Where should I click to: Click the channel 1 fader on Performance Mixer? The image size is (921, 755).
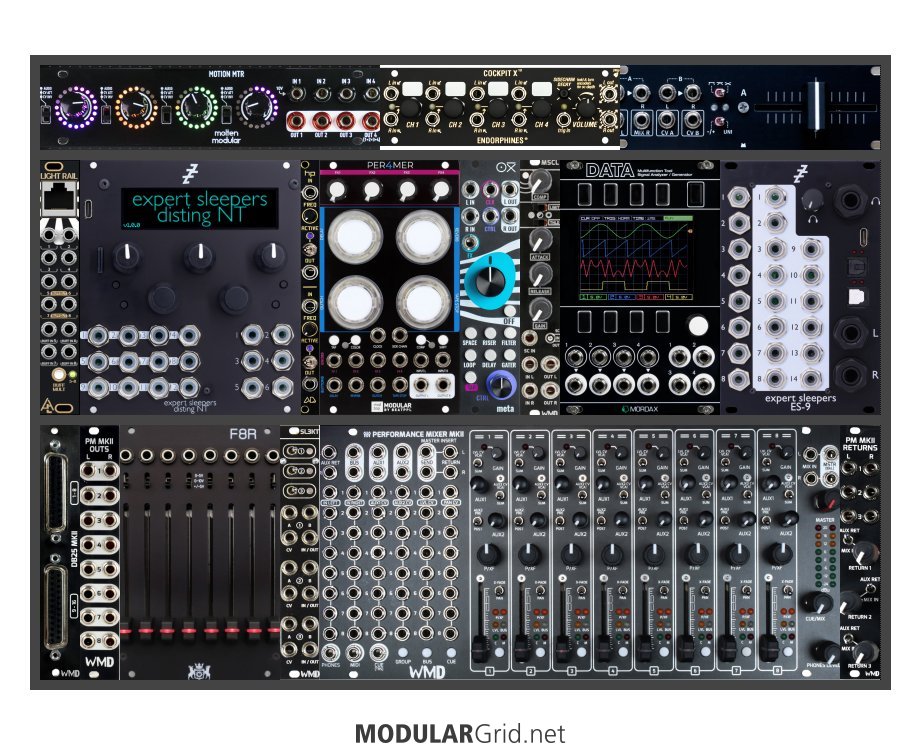point(480,650)
